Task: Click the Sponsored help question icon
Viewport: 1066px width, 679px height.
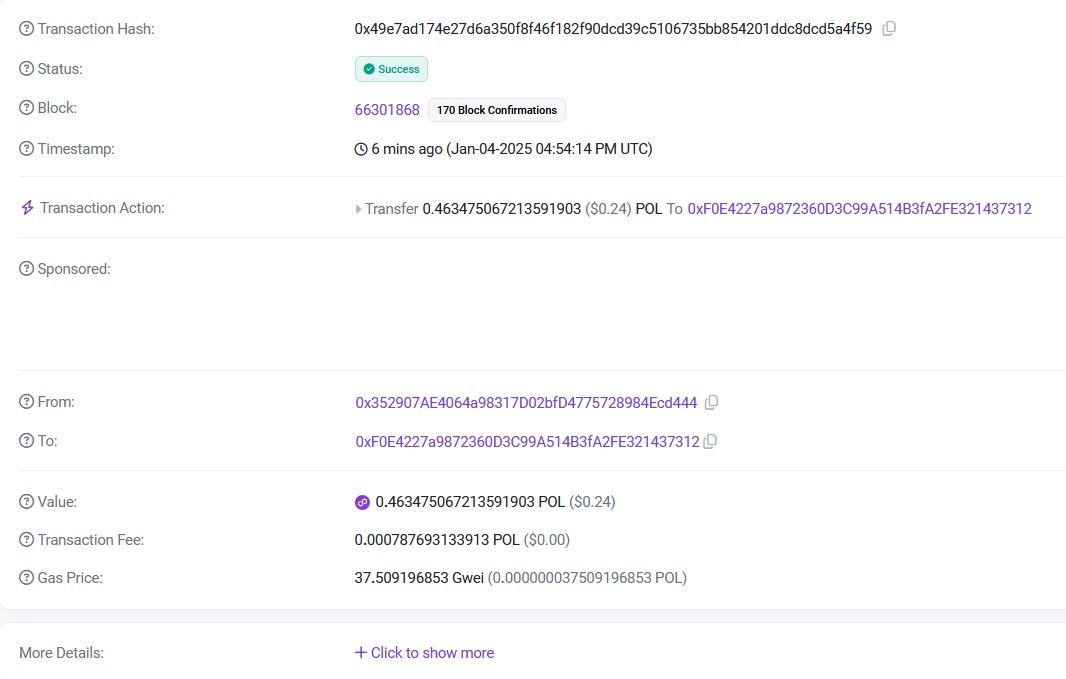Action: pyautogui.click(x=26, y=269)
